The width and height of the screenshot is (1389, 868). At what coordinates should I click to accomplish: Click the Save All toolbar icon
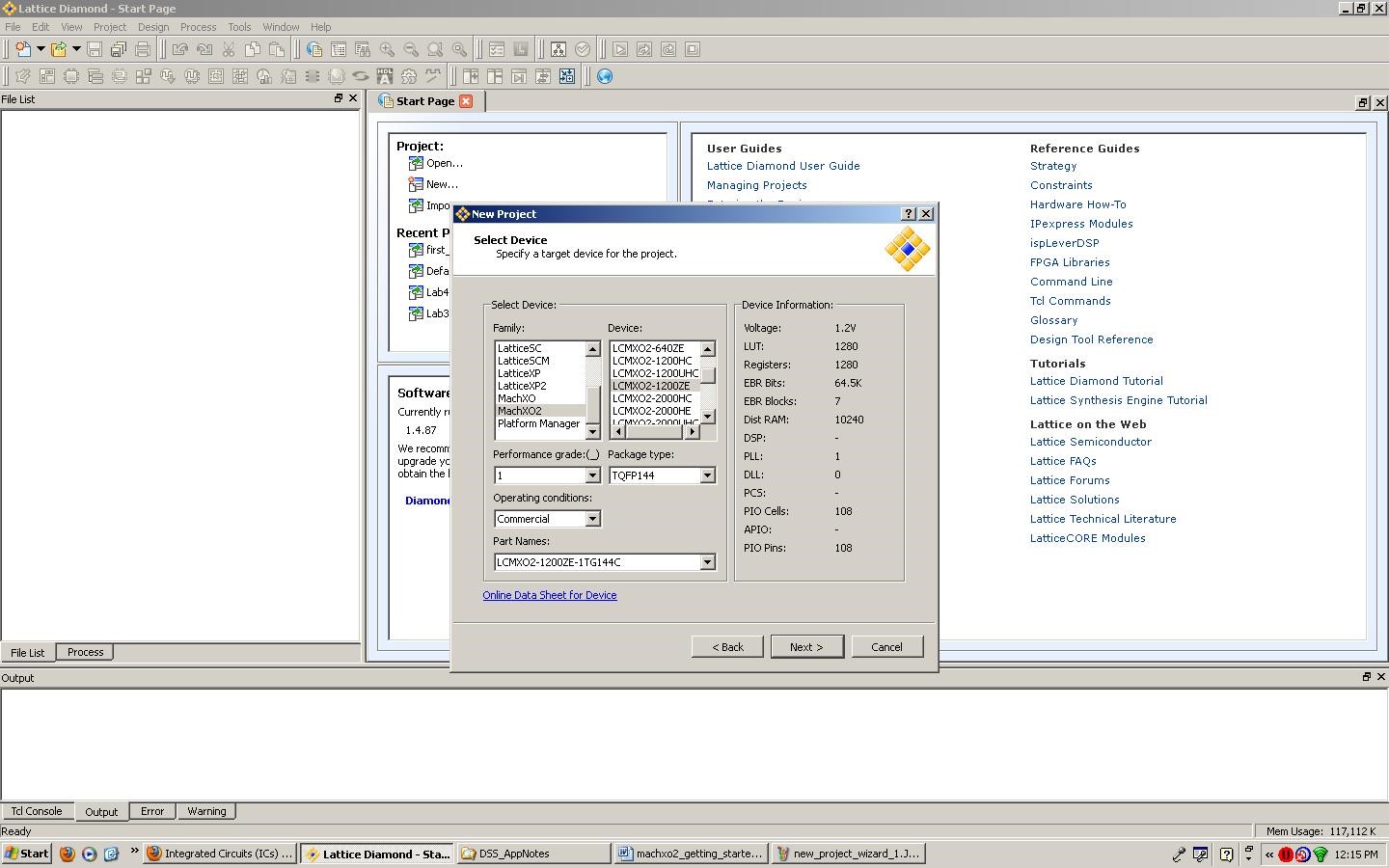click(x=118, y=49)
